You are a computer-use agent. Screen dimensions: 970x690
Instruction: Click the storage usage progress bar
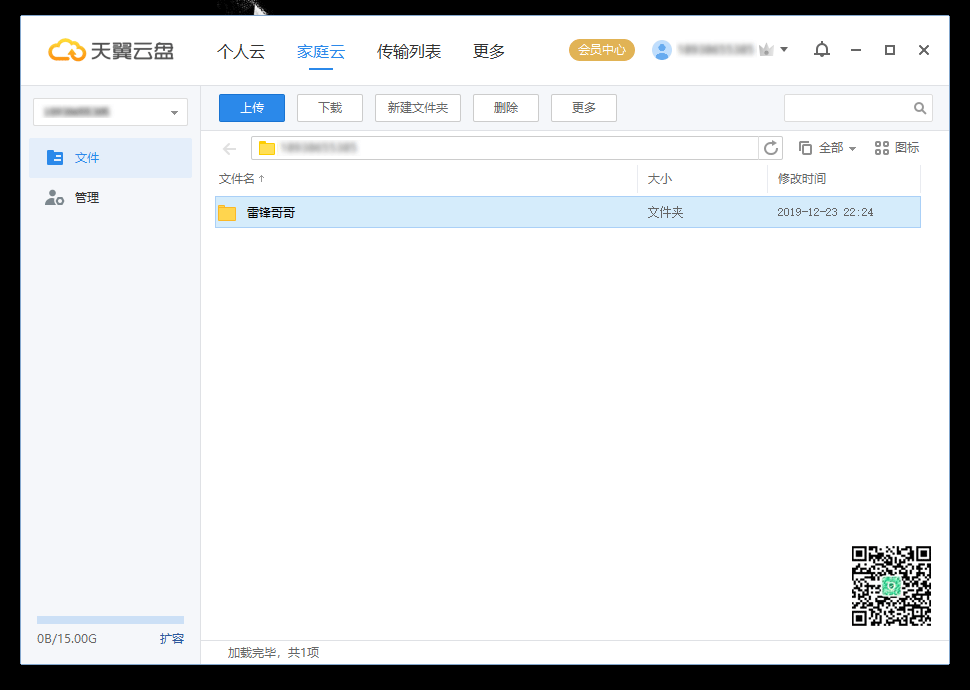[x=110, y=620]
